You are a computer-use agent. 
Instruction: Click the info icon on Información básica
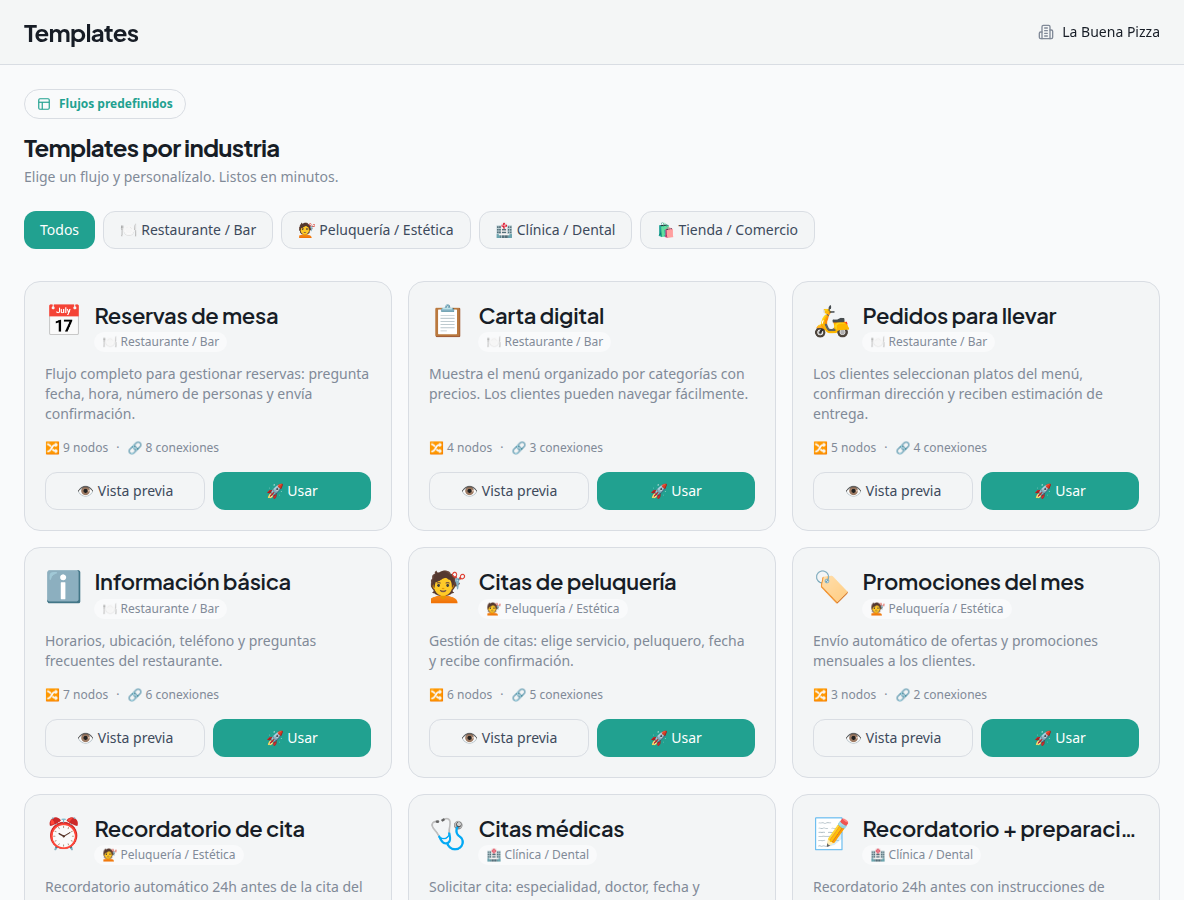click(63, 584)
